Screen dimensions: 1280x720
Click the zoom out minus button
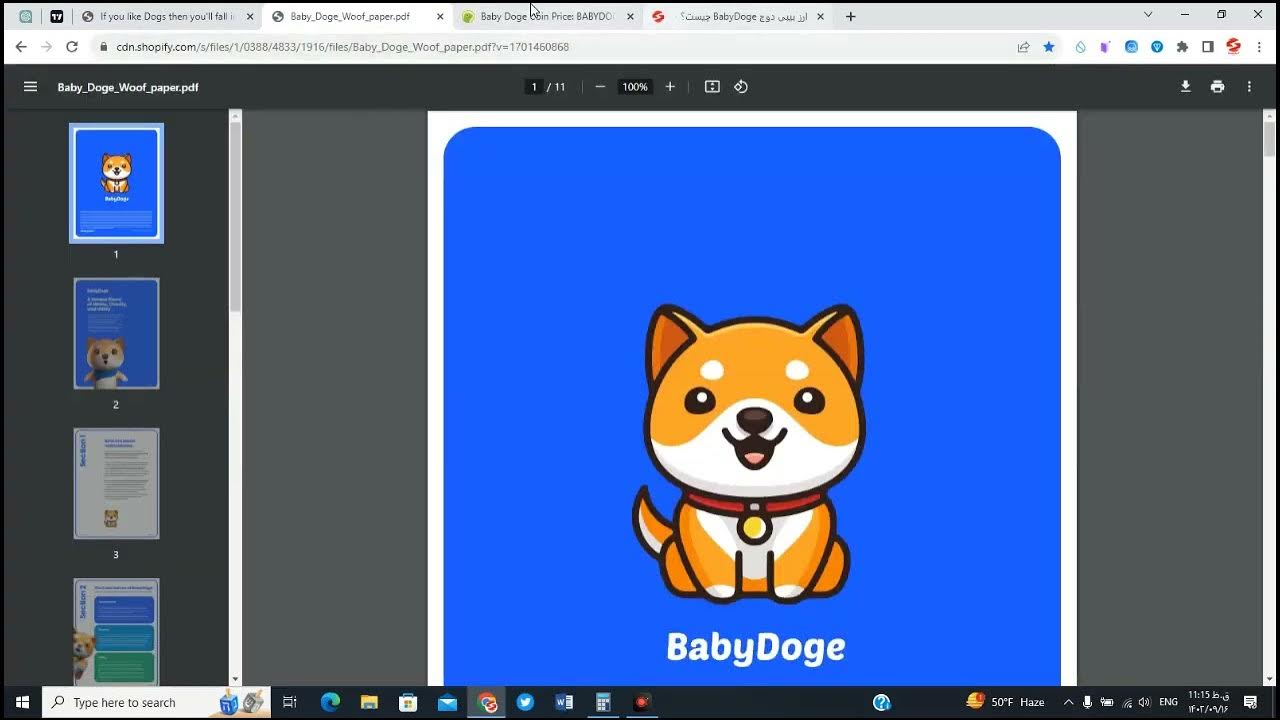tap(600, 87)
